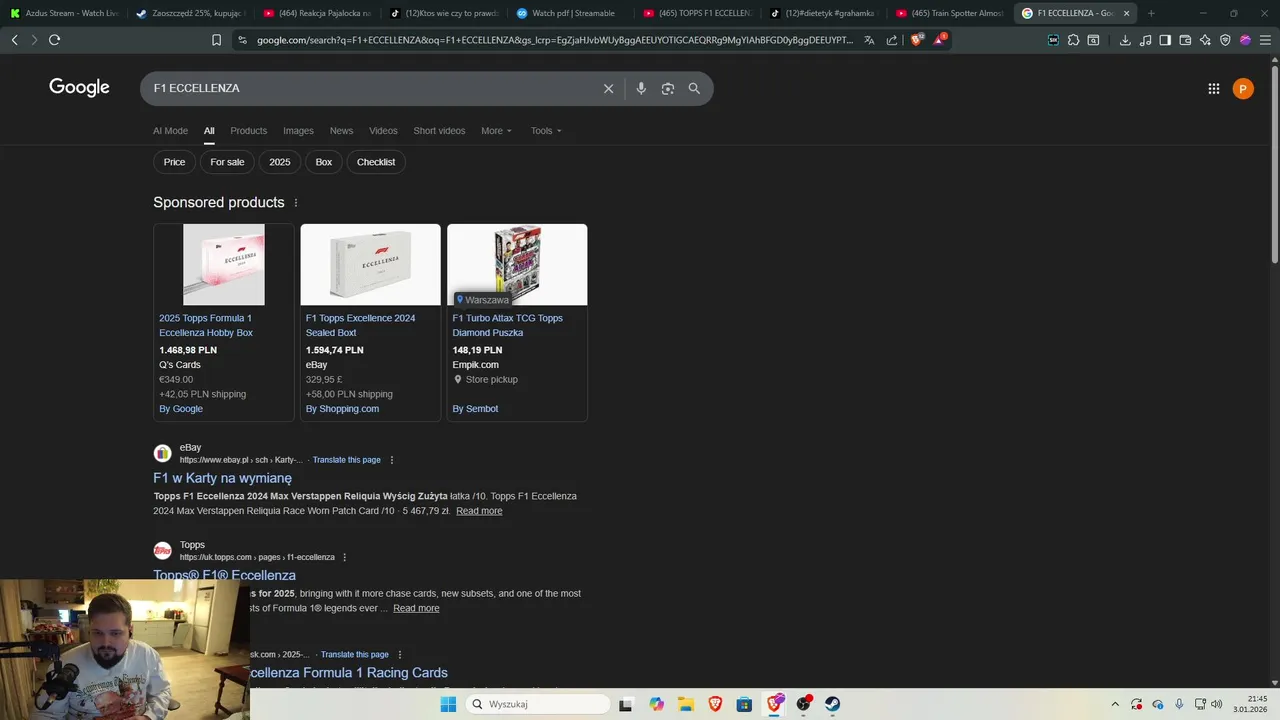The height and width of the screenshot is (720, 1280).
Task: Select the Price filter chip
Action: pos(174,162)
